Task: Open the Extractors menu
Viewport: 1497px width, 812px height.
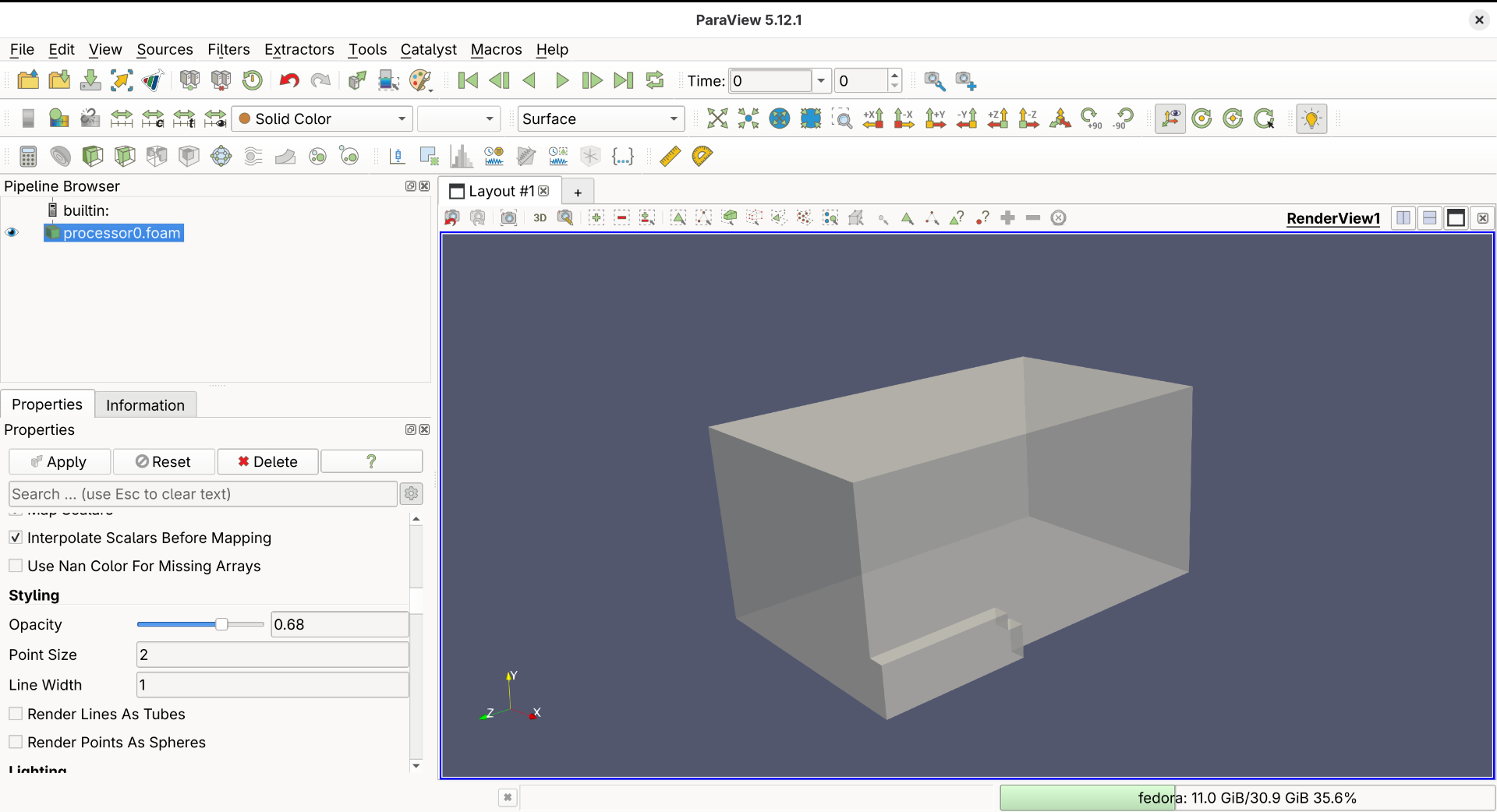Action: coord(299,49)
